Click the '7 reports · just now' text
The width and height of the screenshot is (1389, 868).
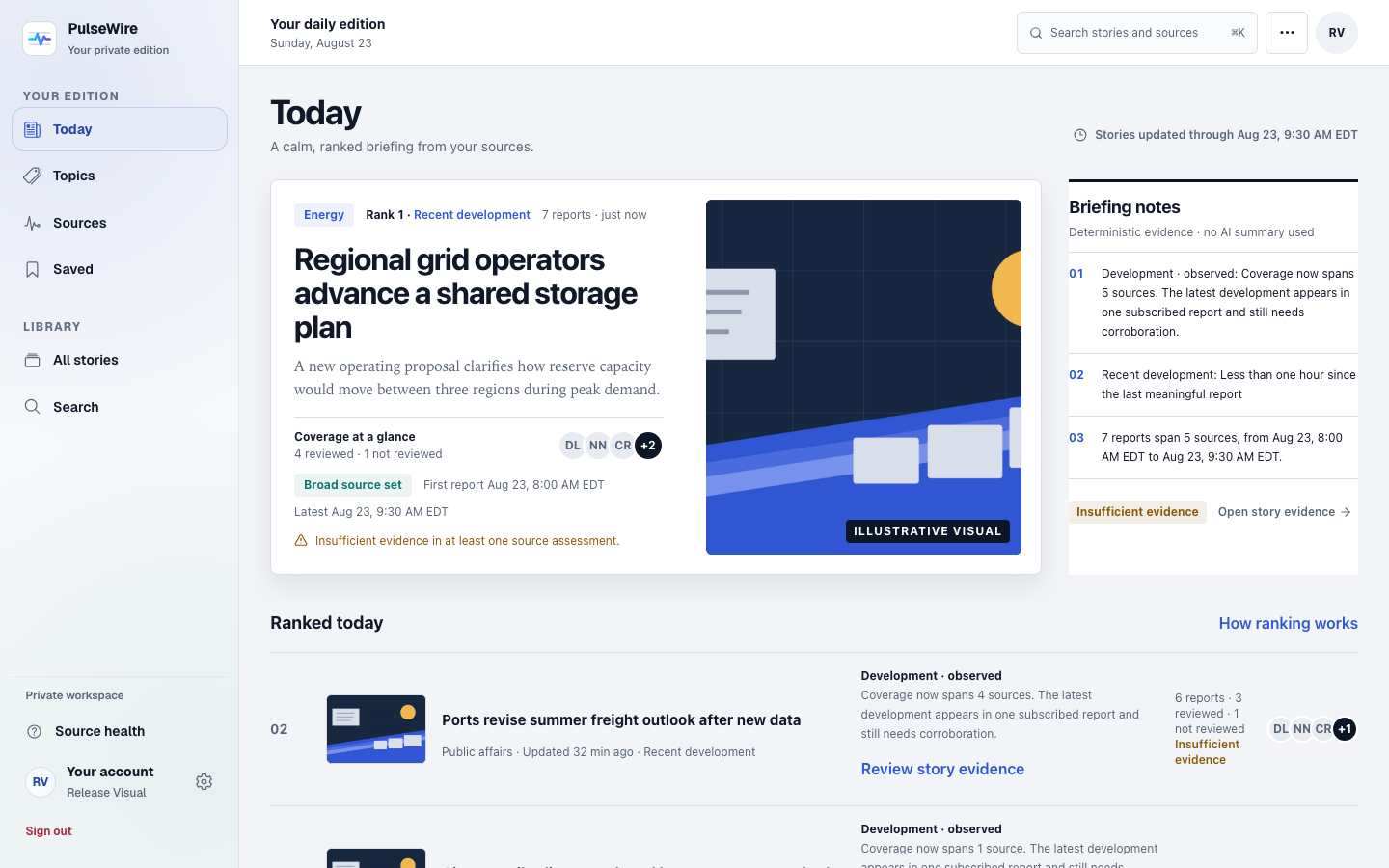(594, 215)
